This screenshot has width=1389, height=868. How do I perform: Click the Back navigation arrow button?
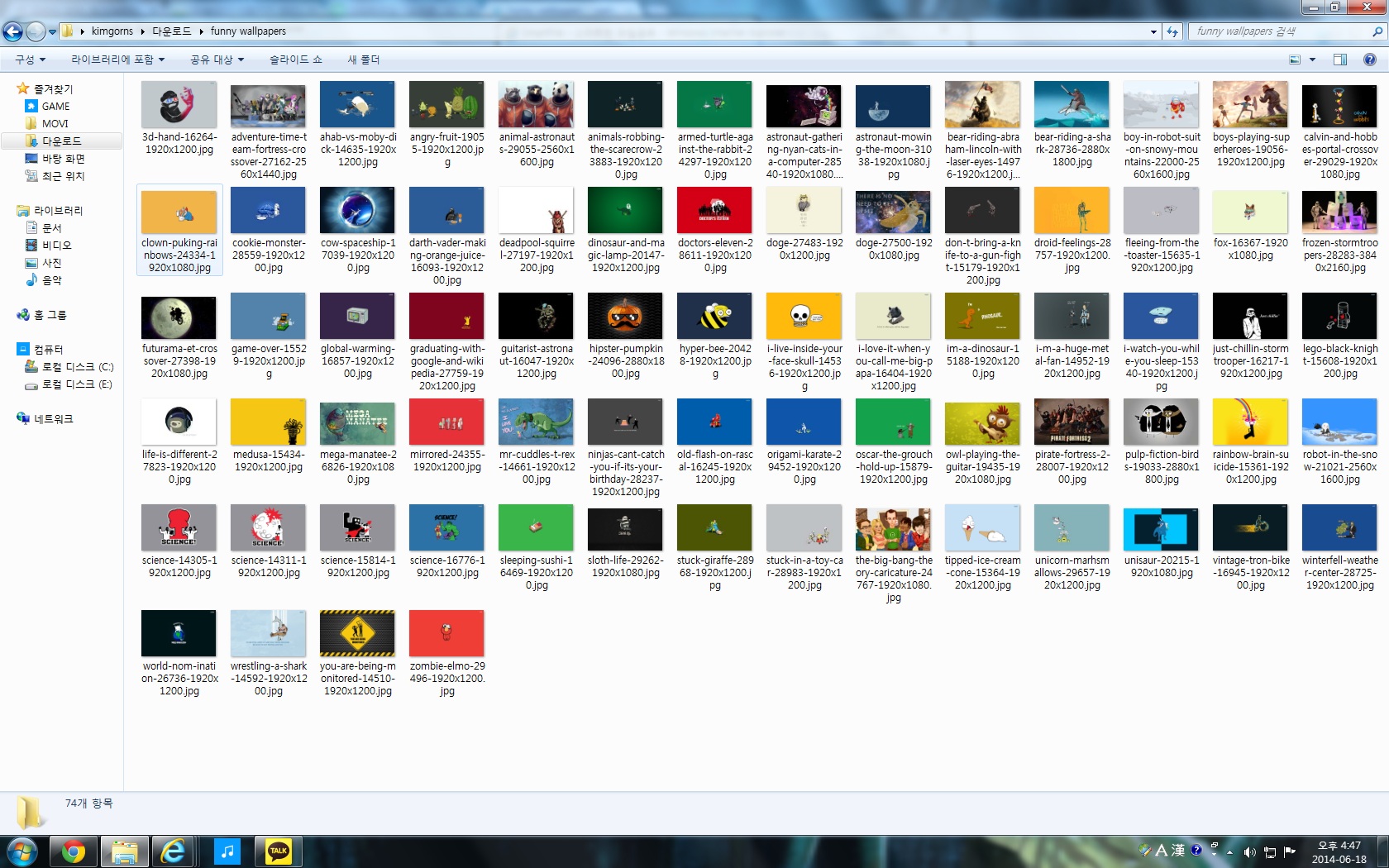coord(13,31)
